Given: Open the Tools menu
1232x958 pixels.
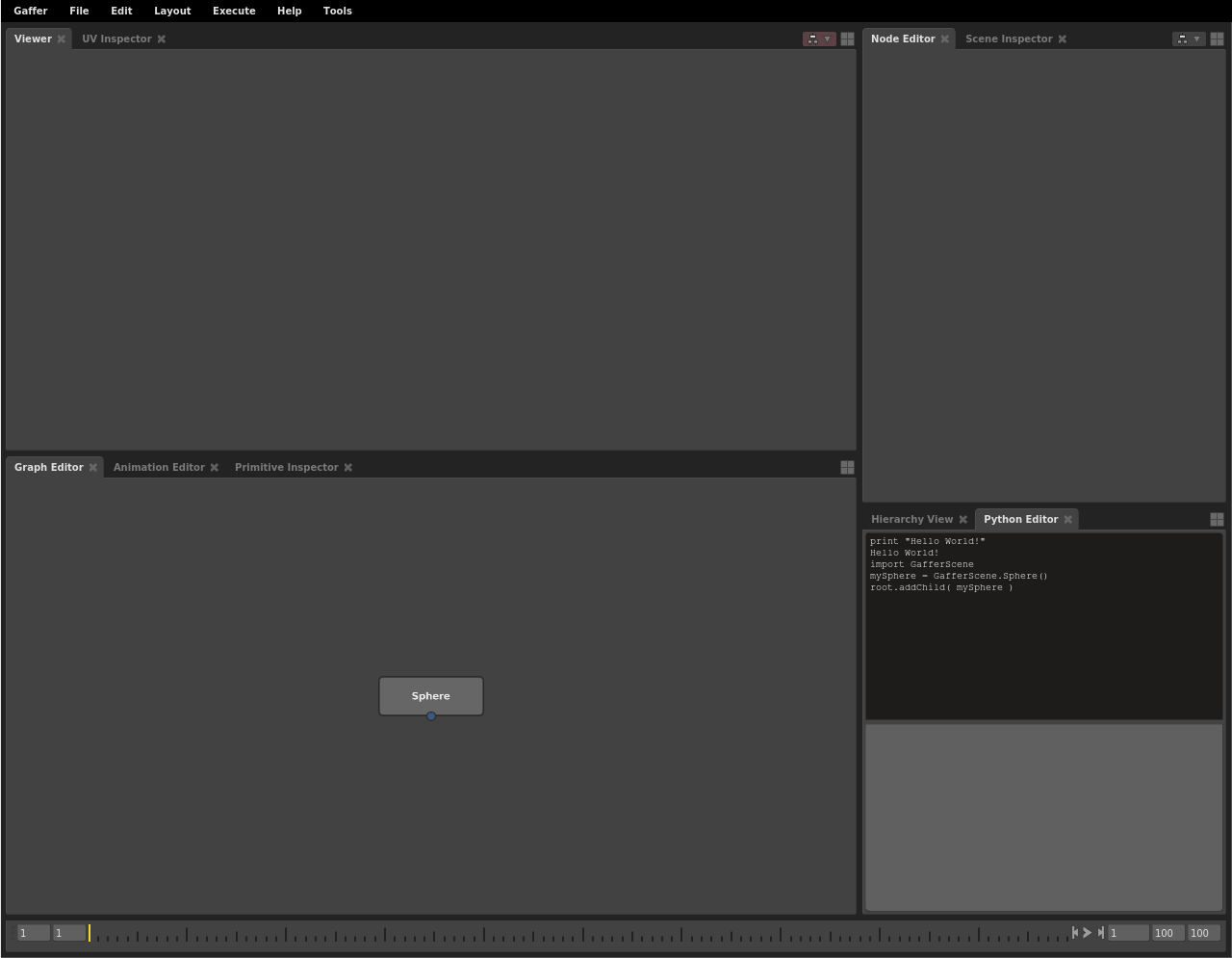Looking at the screenshot, I should pos(337,12).
